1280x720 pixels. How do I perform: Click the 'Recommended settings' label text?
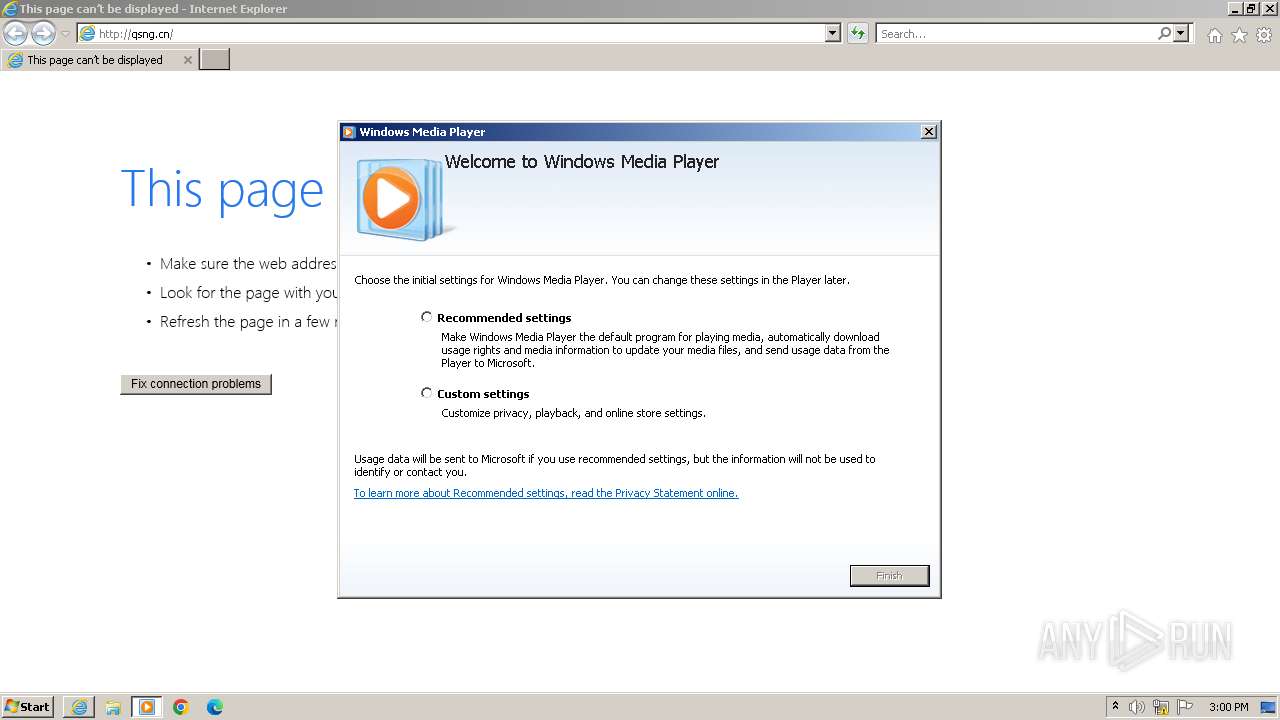(504, 318)
